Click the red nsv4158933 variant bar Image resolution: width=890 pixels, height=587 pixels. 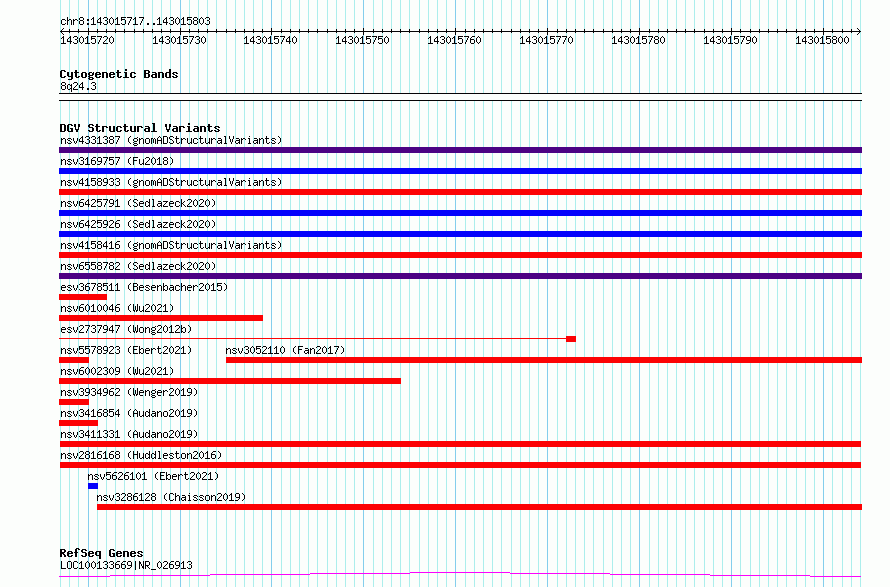[460, 192]
